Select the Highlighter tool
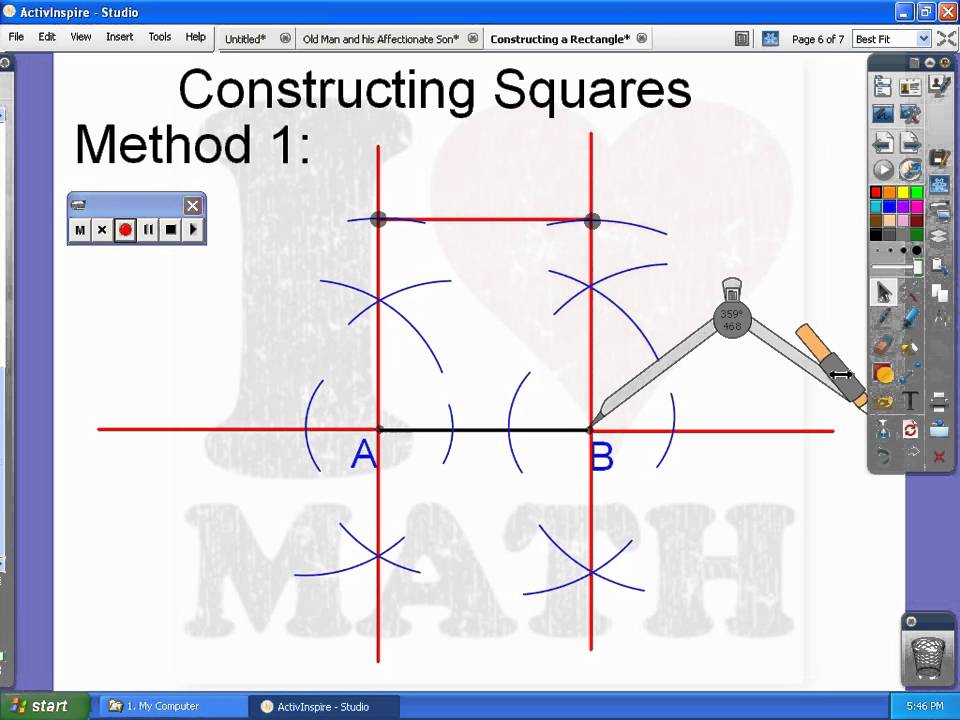This screenshot has height=720, width=960. (x=911, y=317)
